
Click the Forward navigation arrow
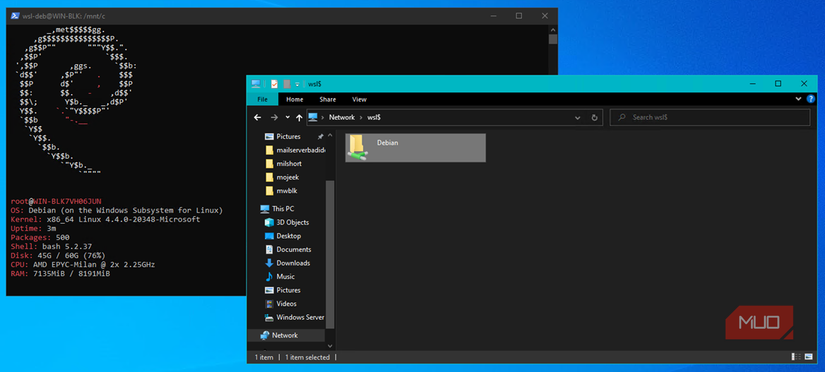pyautogui.click(x=274, y=117)
